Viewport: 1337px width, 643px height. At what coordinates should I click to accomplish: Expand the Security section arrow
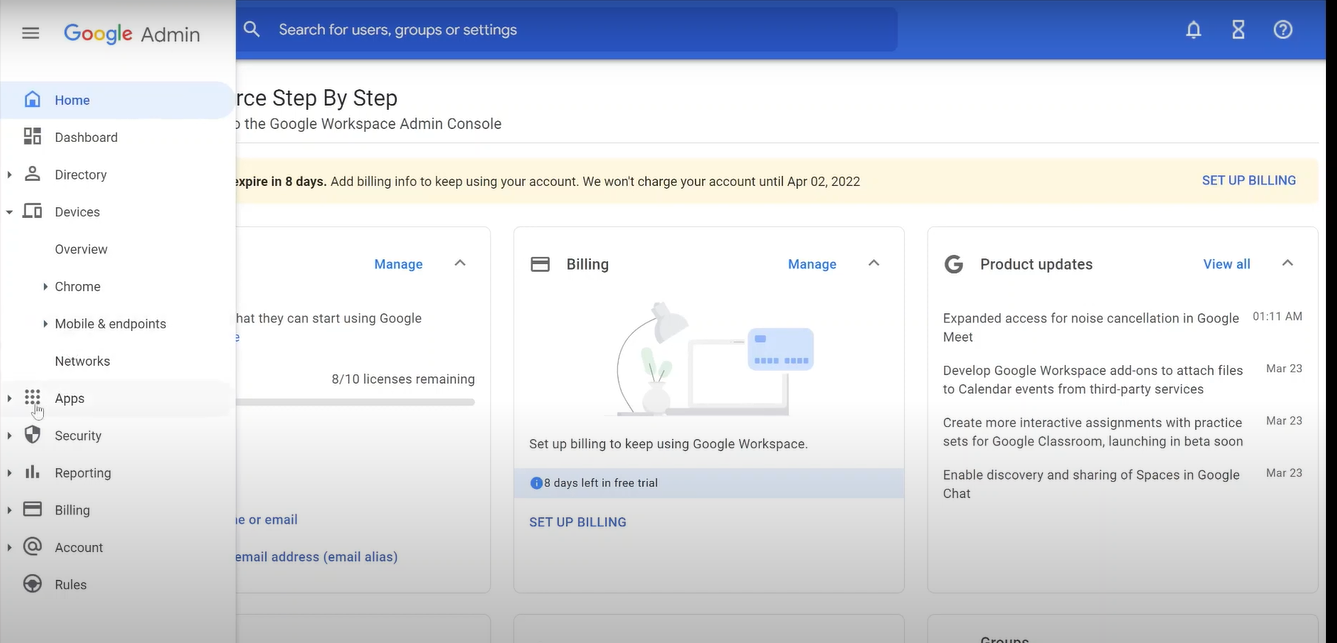click(9, 436)
